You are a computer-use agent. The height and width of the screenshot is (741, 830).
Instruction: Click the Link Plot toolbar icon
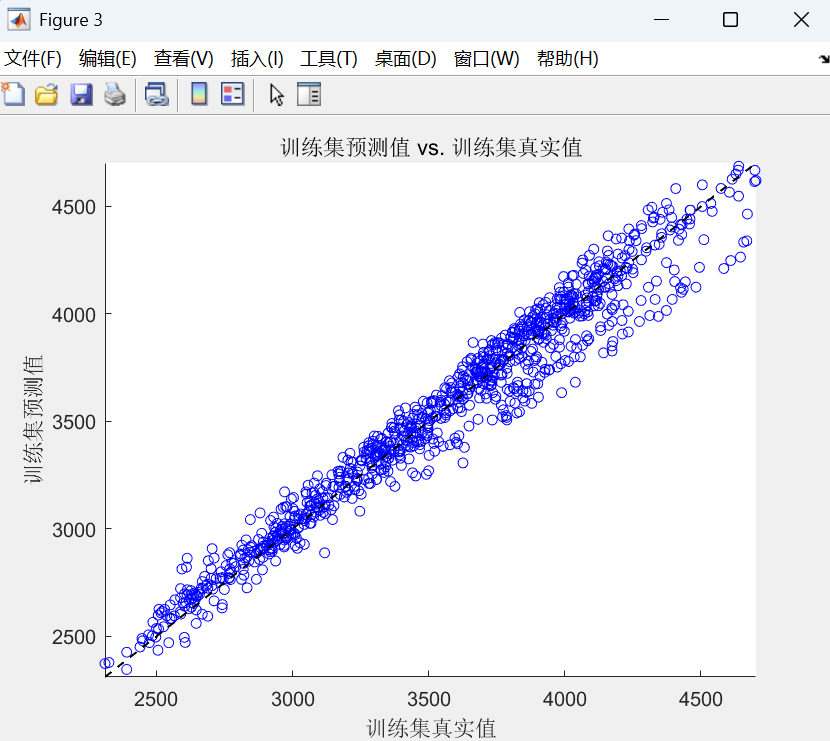(157, 95)
